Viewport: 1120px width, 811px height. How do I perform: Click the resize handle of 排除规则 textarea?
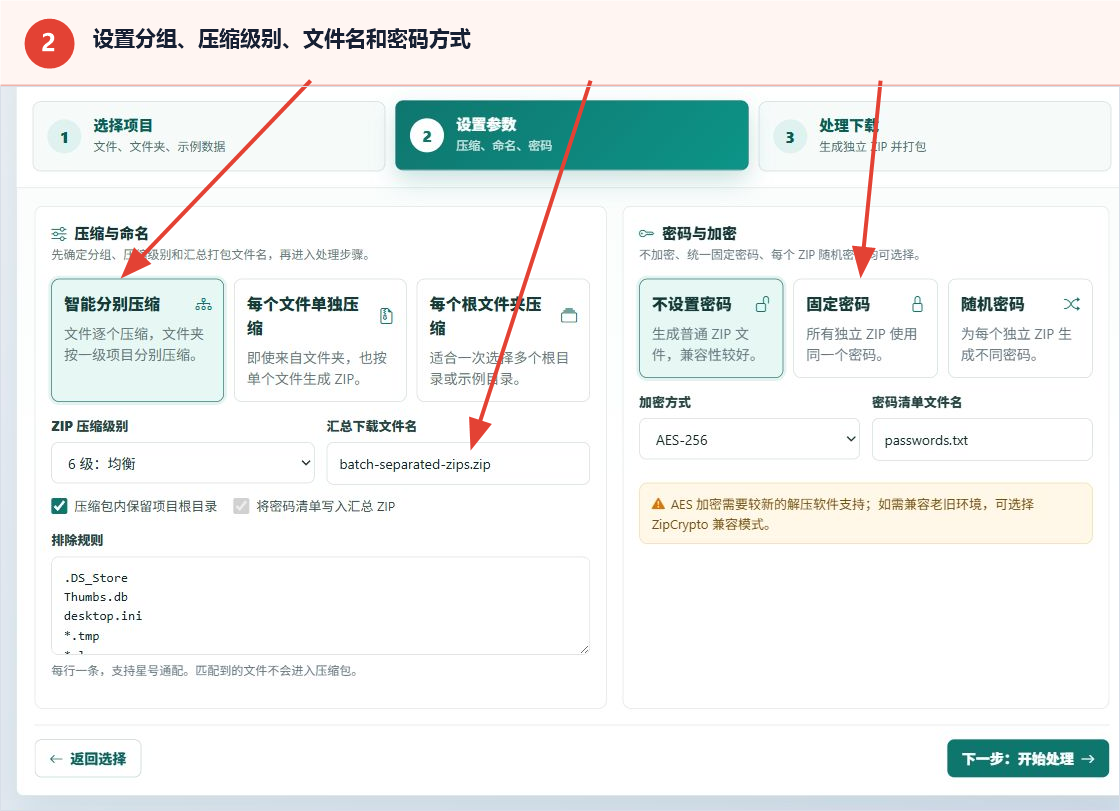[584, 649]
